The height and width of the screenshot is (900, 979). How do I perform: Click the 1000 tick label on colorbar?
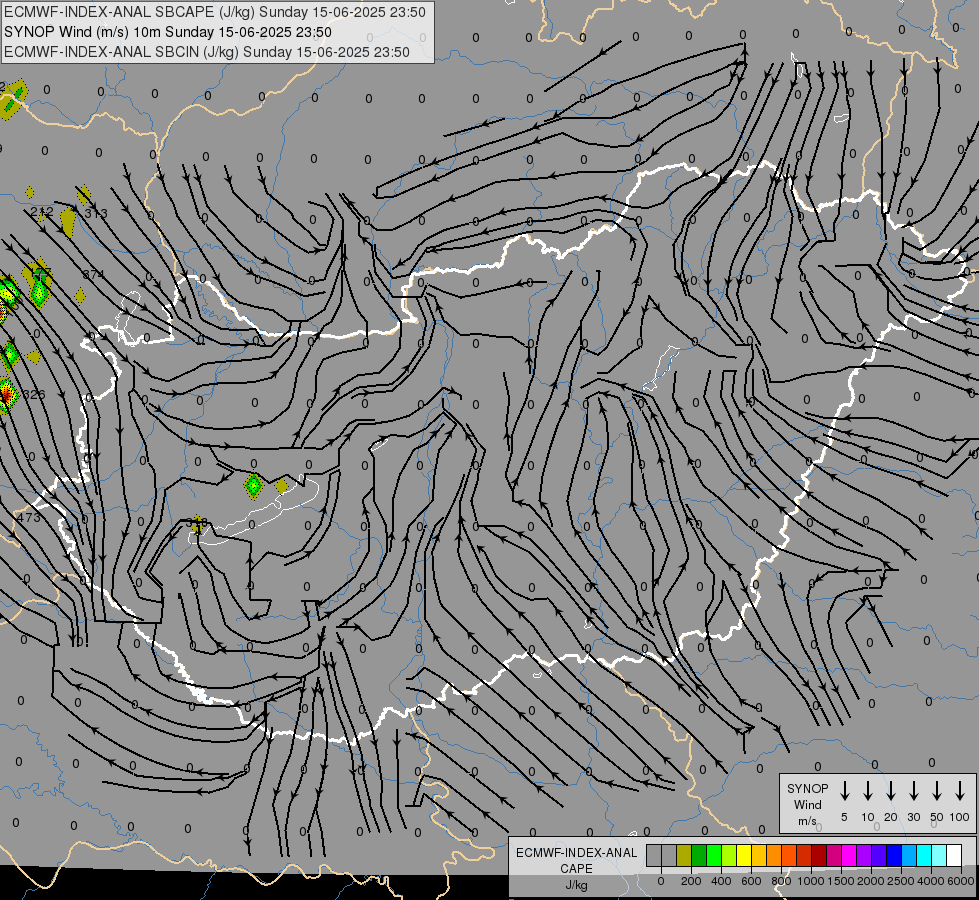(811, 881)
